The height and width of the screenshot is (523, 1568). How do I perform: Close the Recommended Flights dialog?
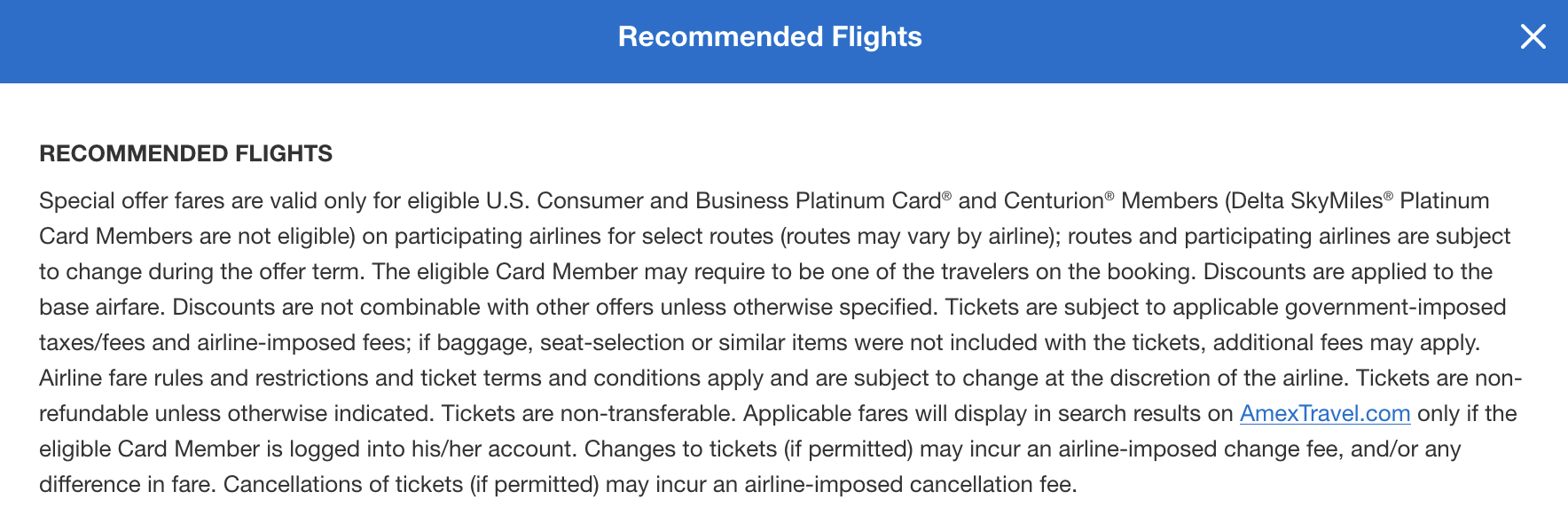pyautogui.click(x=1533, y=36)
